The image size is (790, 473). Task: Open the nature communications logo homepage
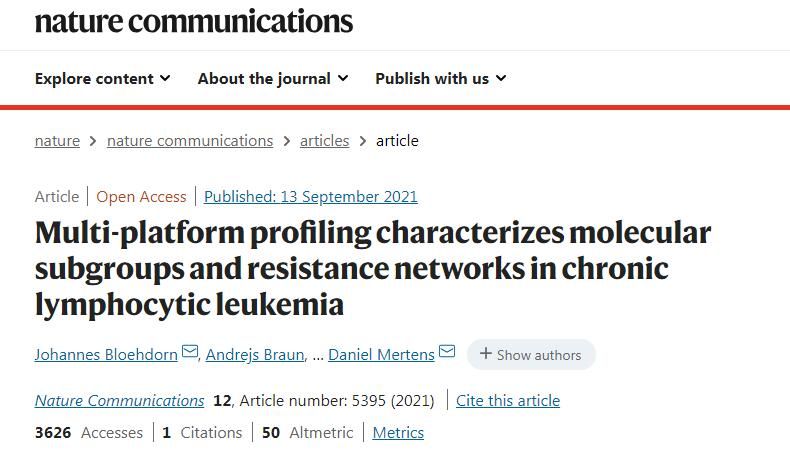click(194, 21)
